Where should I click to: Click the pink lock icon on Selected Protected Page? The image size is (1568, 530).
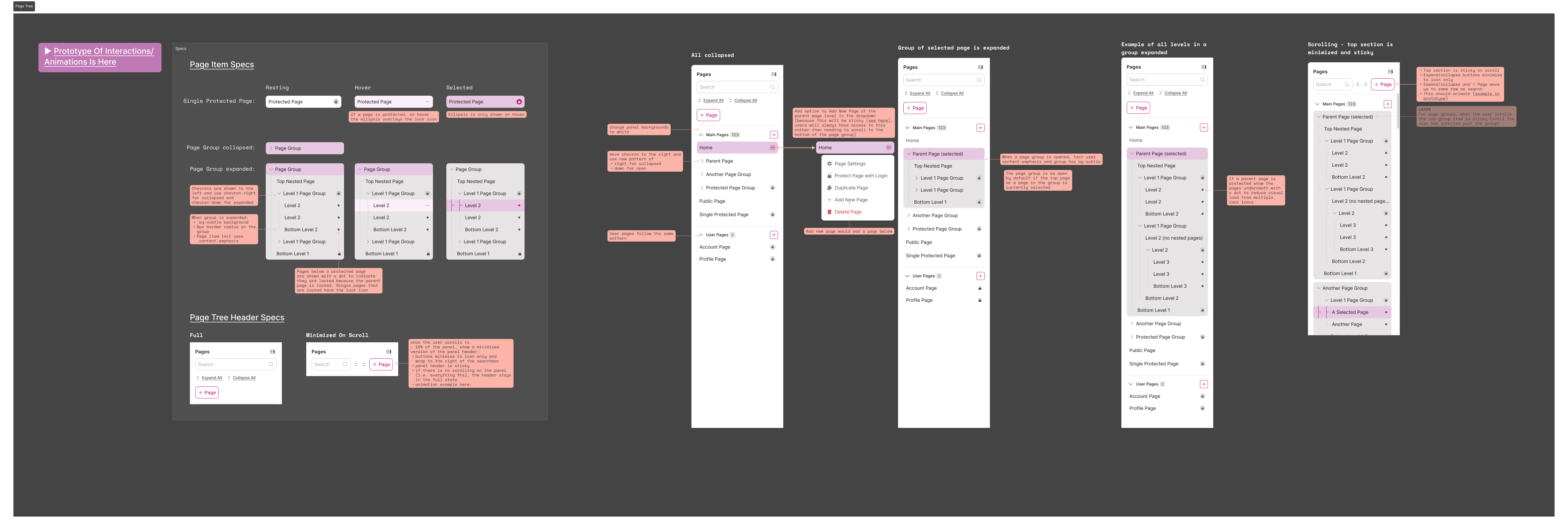(x=519, y=102)
